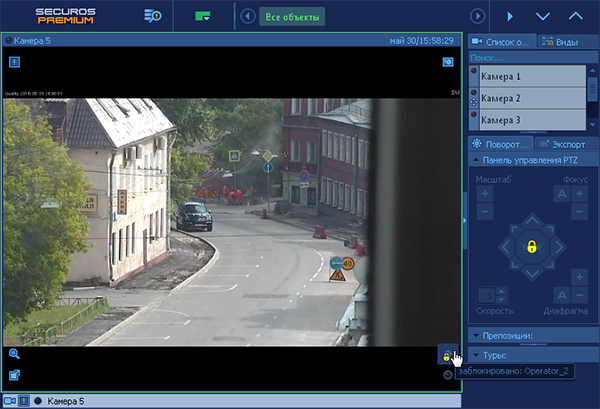The width and height of the screenshot is (600, 409).
Task: Open the 'Экспорт' tab
Action: (567, 144)
